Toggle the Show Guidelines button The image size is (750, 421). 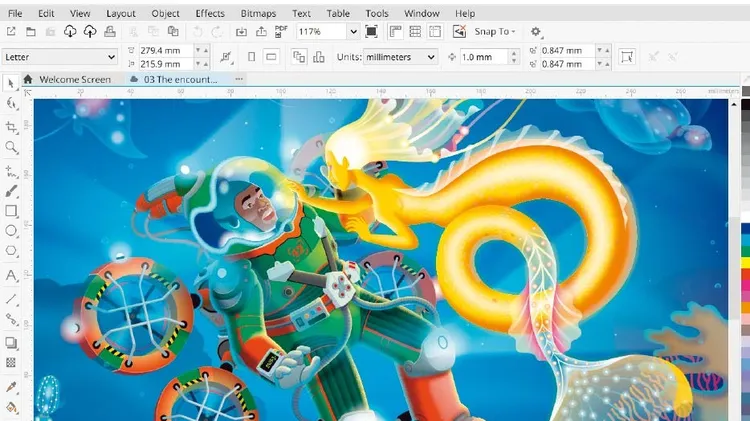pos(435,32)
